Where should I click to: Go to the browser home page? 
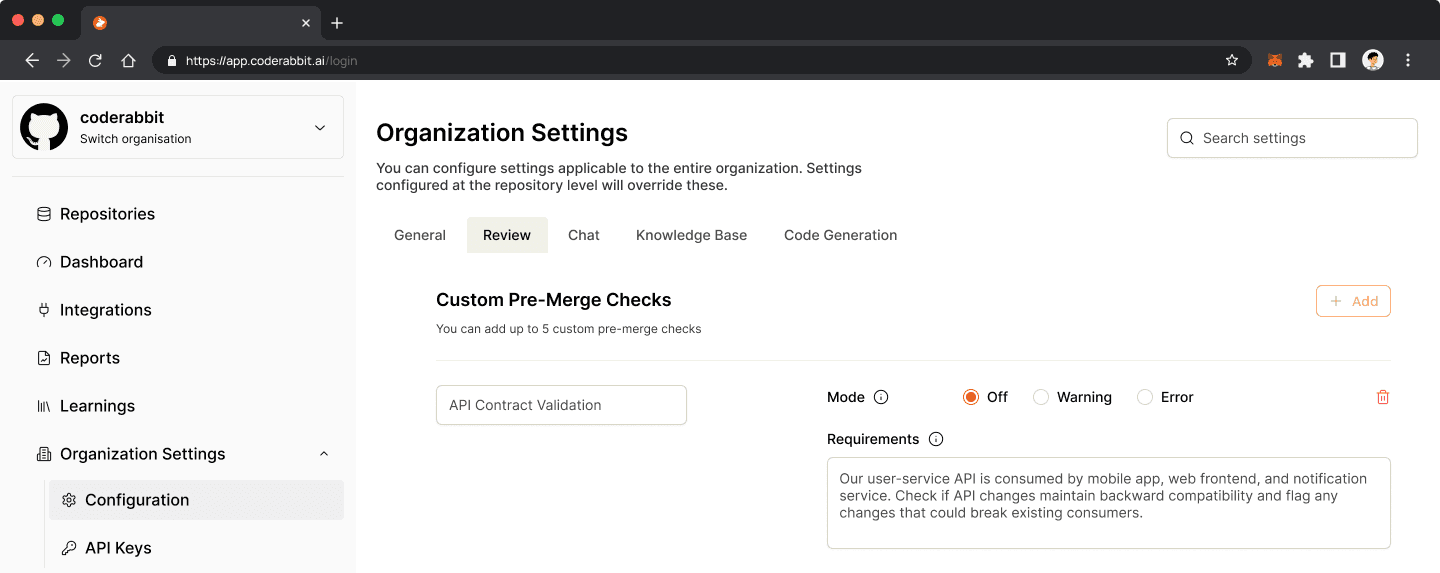point(128,60)
